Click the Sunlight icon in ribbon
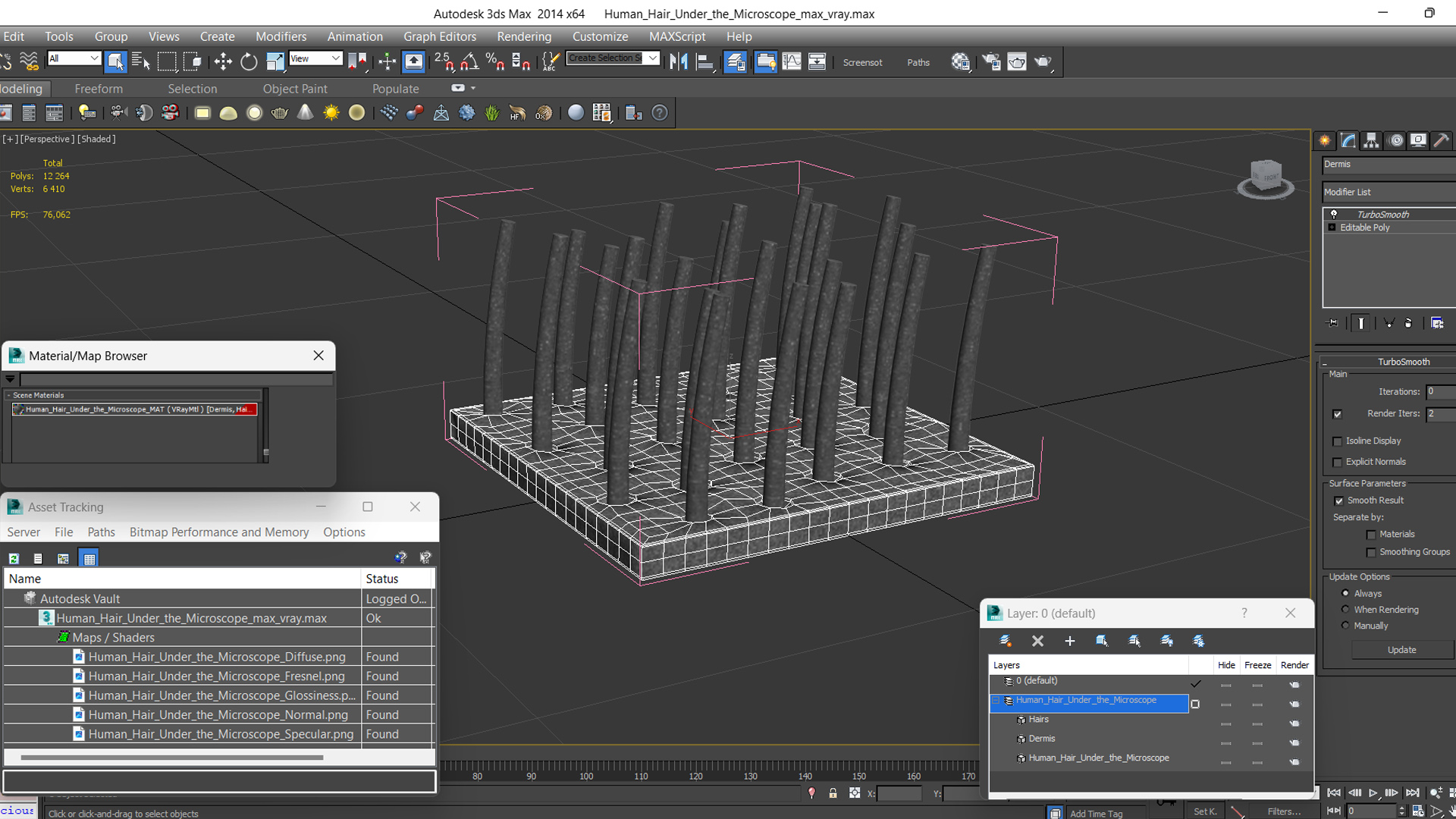The height and width of the screenshot is (819, 1456). 331,113
